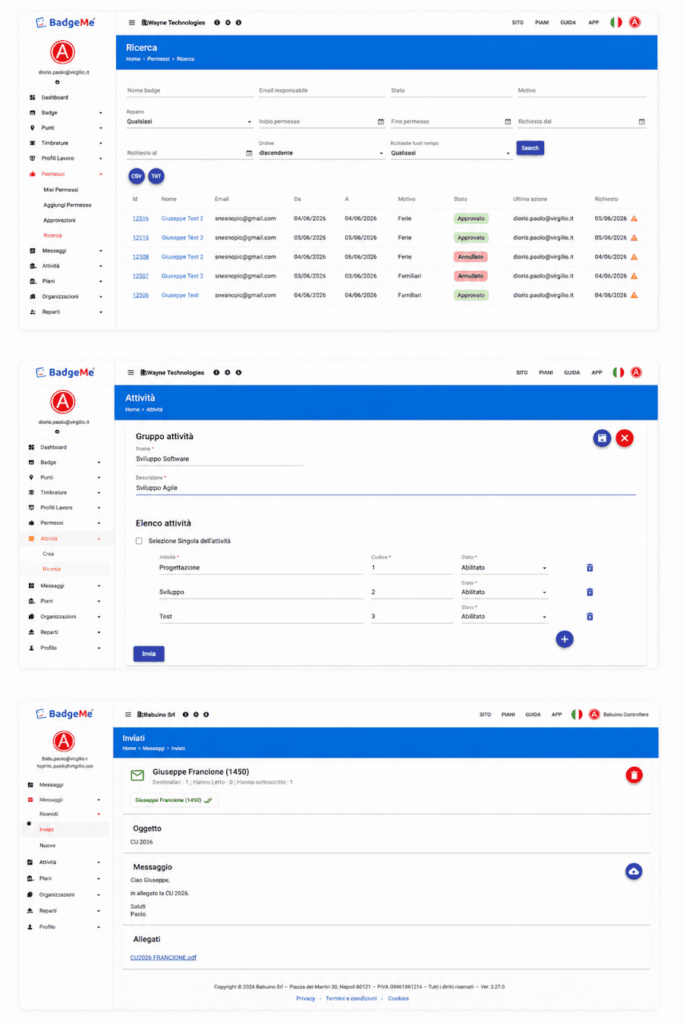Expand Organizzazioni in Attività page sidebar
Viewport: 683px width, 1024px height.
[x=65, y=616]
